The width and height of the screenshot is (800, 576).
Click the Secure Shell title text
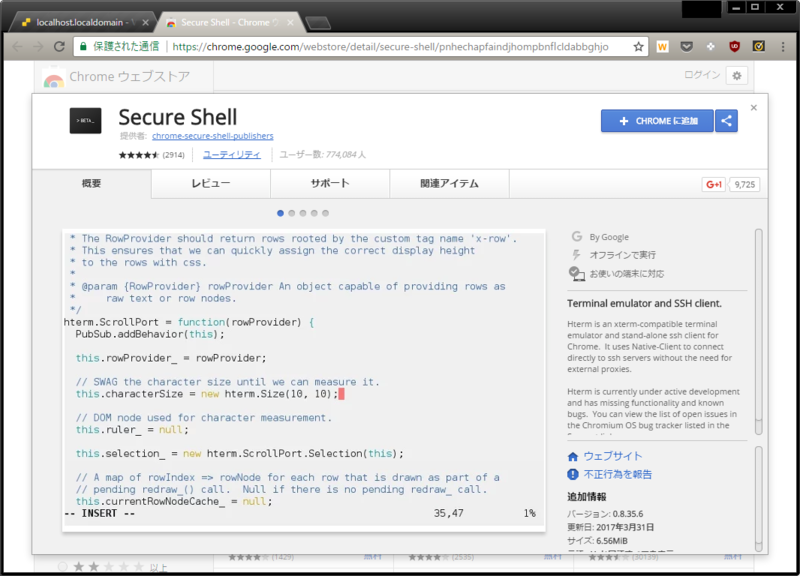pos(178,118)
